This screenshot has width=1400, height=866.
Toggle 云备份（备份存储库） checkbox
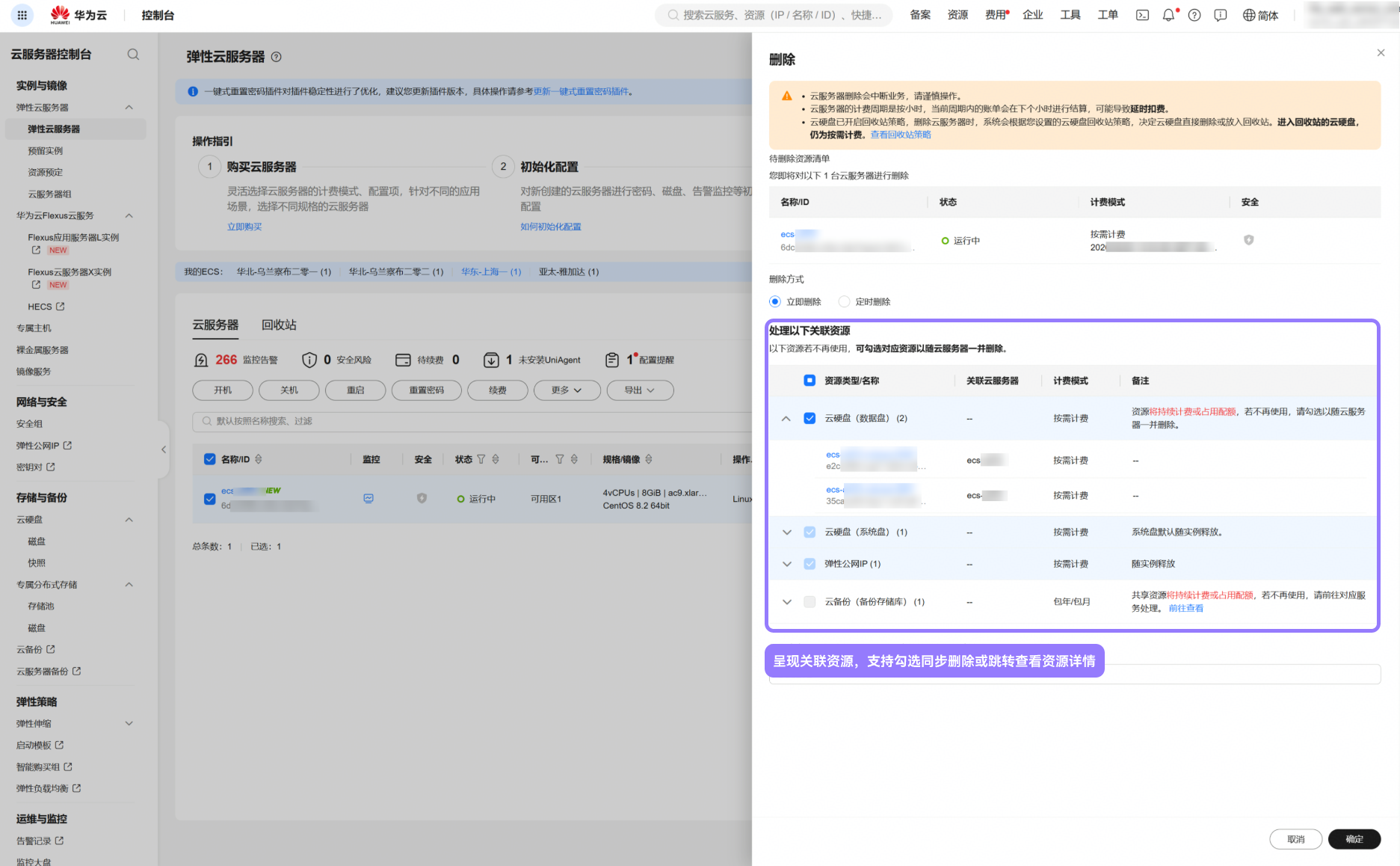click(x=810, y=601)
